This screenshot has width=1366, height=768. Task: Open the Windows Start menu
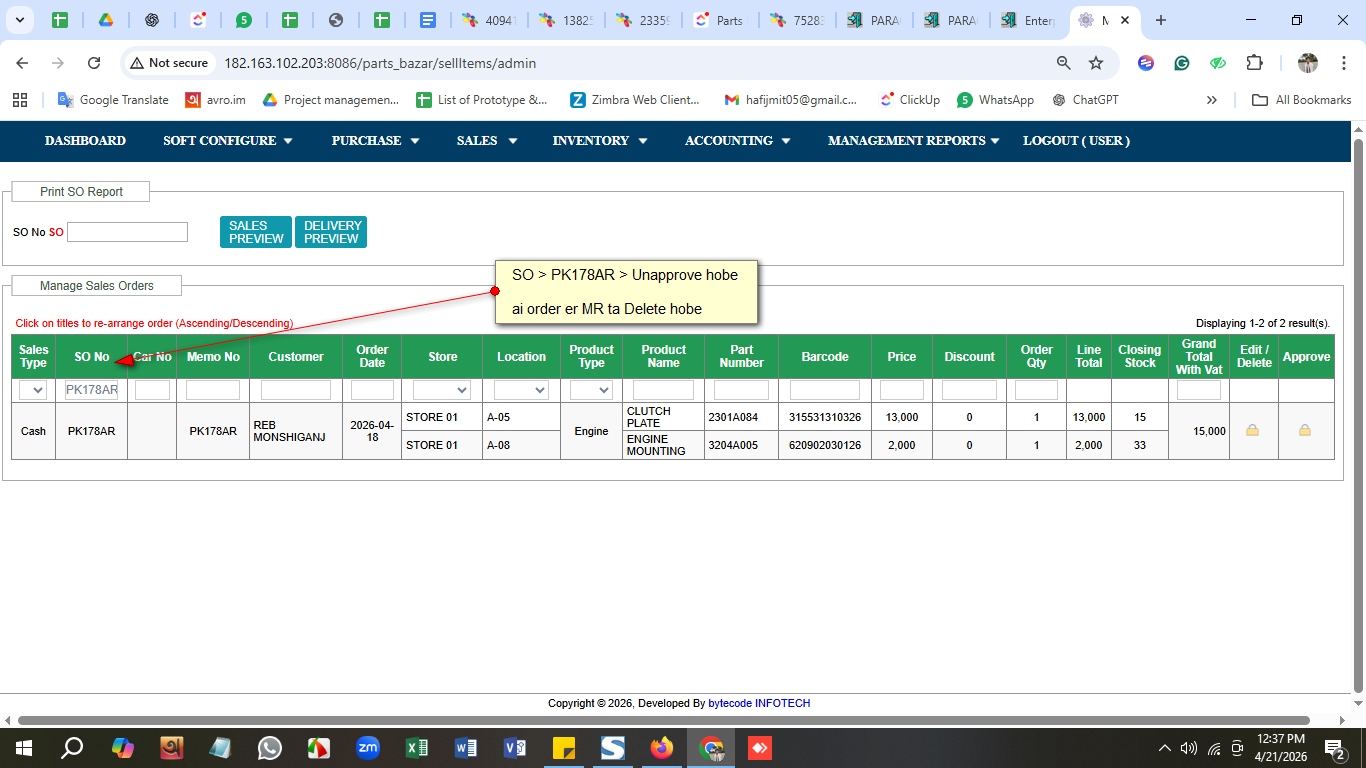[x=22, y=748]
